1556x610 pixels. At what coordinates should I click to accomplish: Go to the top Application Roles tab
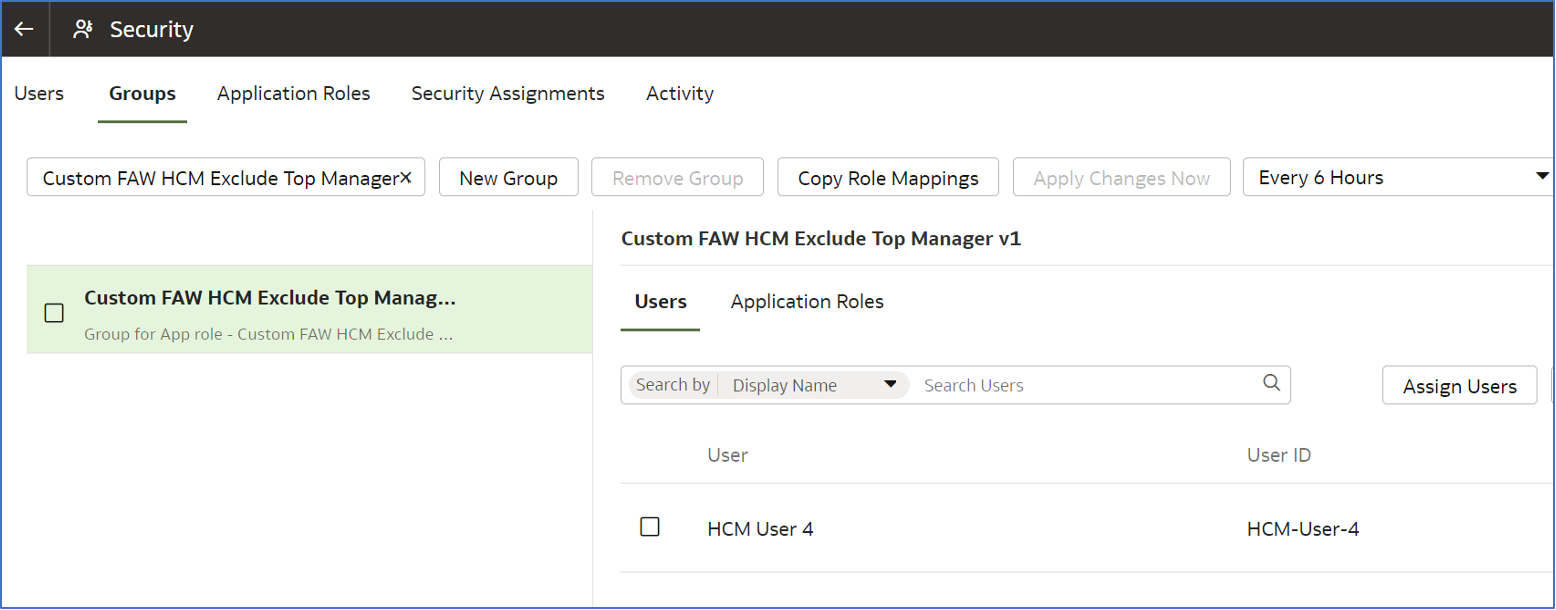pos(293,93)
